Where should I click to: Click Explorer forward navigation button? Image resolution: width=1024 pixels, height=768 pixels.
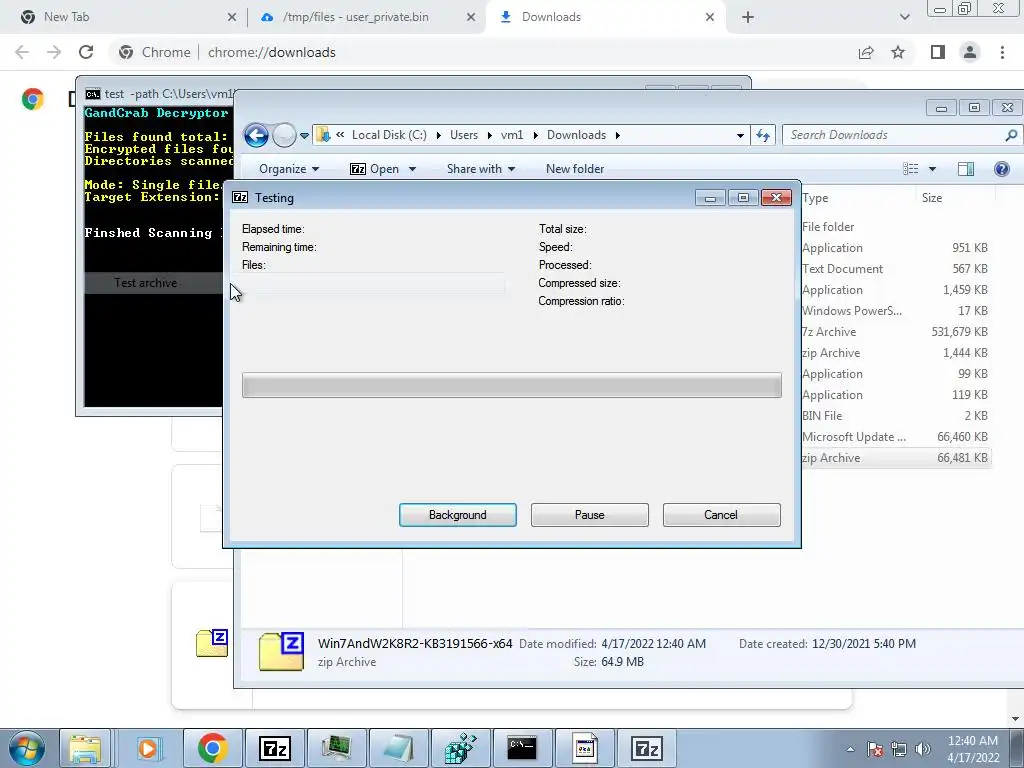(x=284, y=135)
